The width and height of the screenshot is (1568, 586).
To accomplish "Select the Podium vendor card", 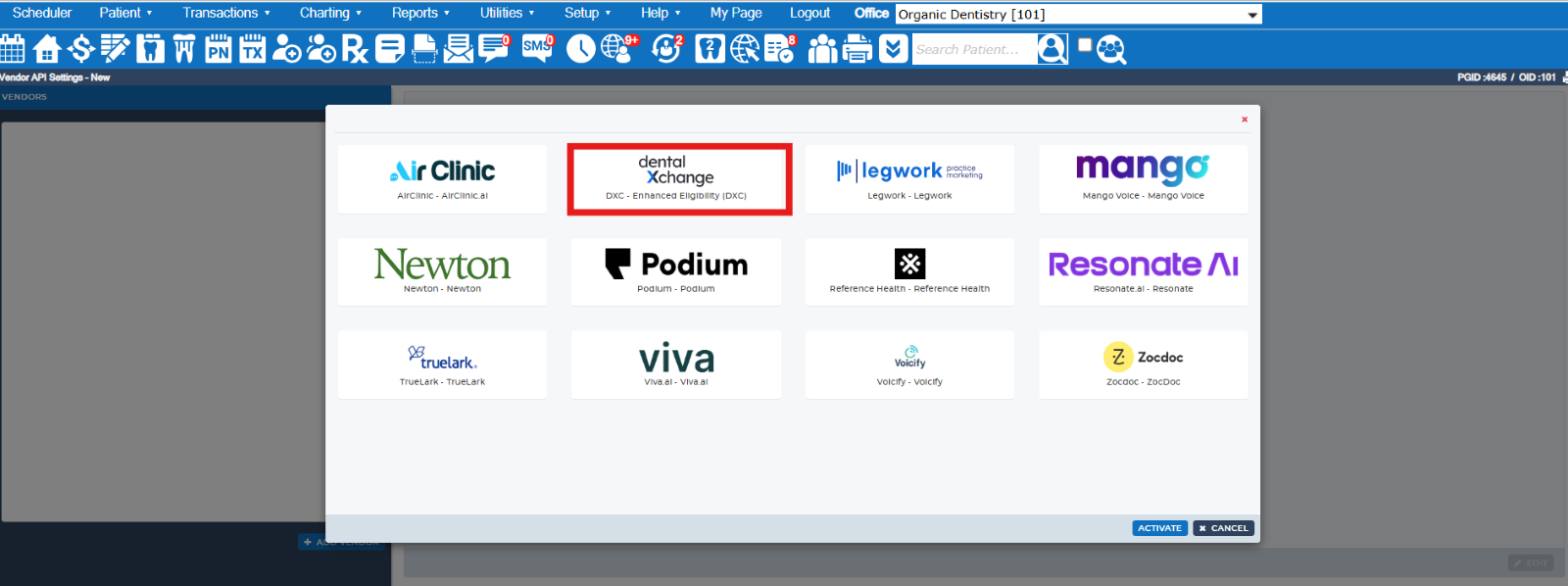I will (676, 271).
